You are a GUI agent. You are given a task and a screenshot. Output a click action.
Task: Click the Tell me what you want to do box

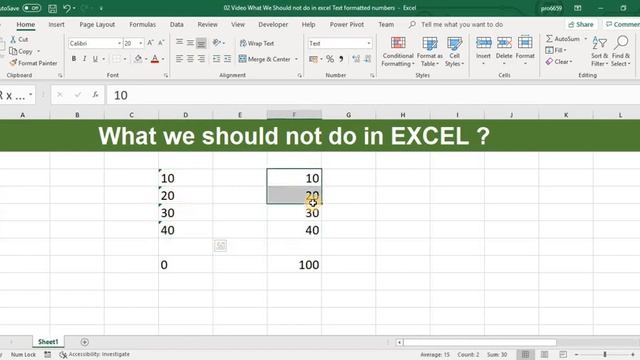[462, 24]
